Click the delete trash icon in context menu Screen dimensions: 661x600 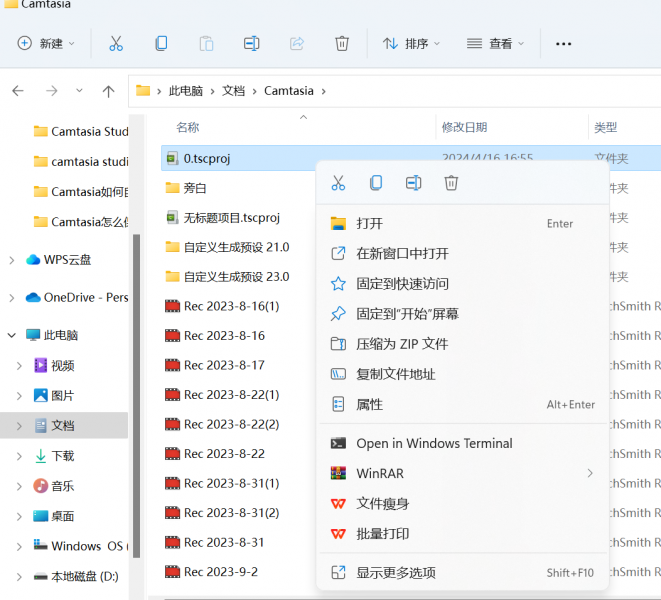pyautogui.click(x=451, y=183)
